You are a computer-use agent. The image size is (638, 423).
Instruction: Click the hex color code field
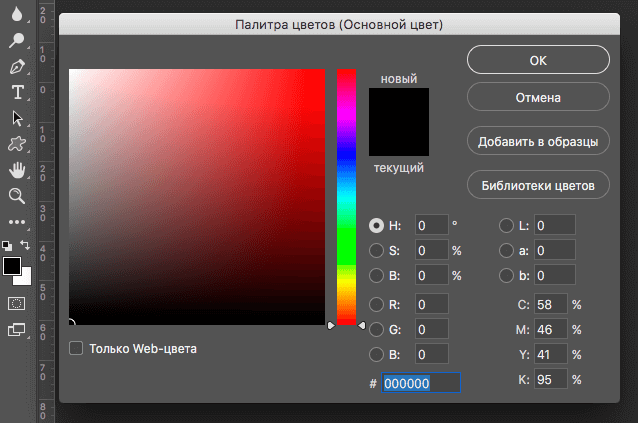click(x=421, y=383)
